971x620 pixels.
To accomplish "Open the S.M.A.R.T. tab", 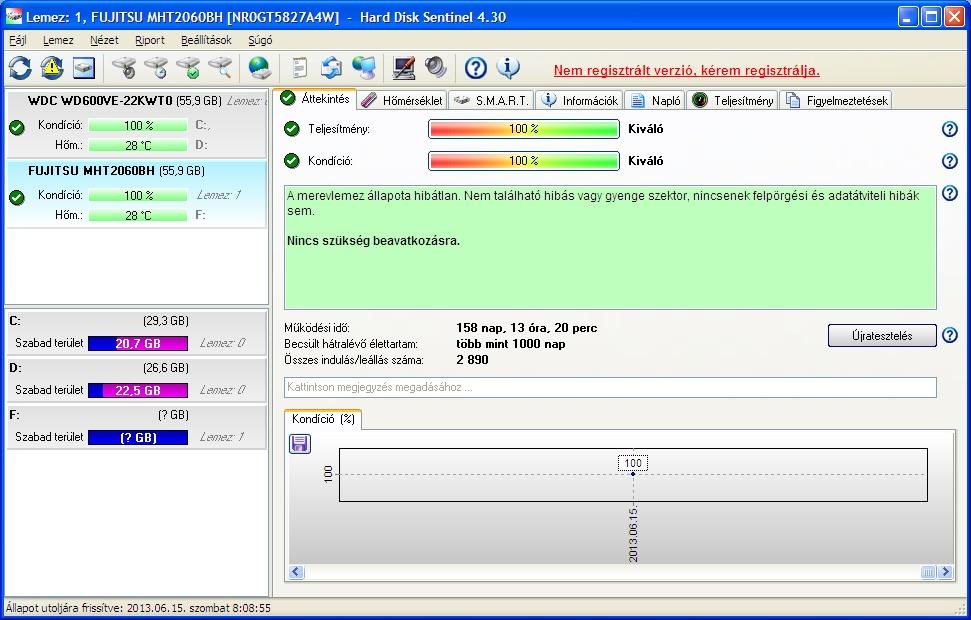I will 491,100.
